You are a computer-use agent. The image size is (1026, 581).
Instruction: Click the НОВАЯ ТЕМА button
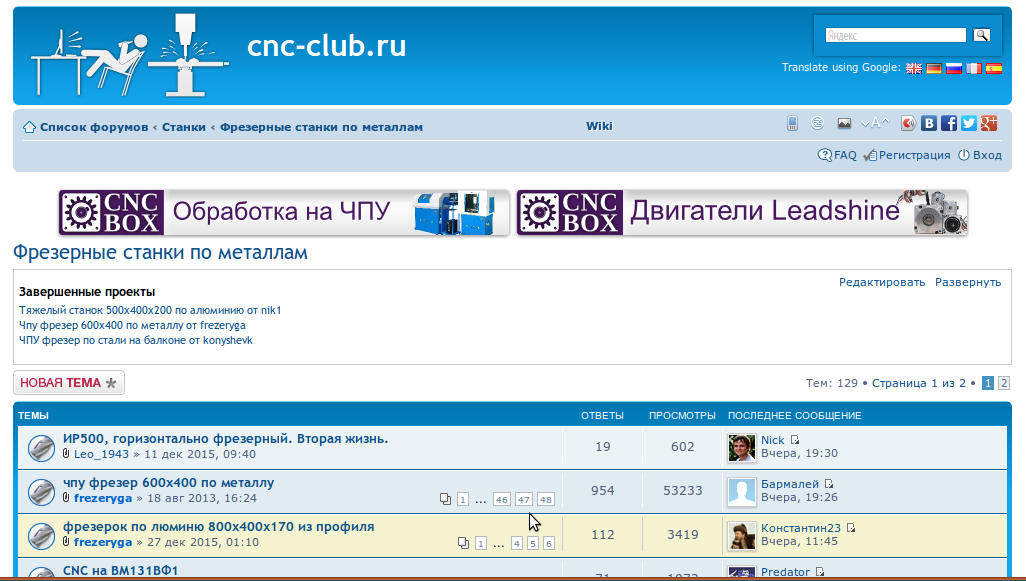(69, 383)
